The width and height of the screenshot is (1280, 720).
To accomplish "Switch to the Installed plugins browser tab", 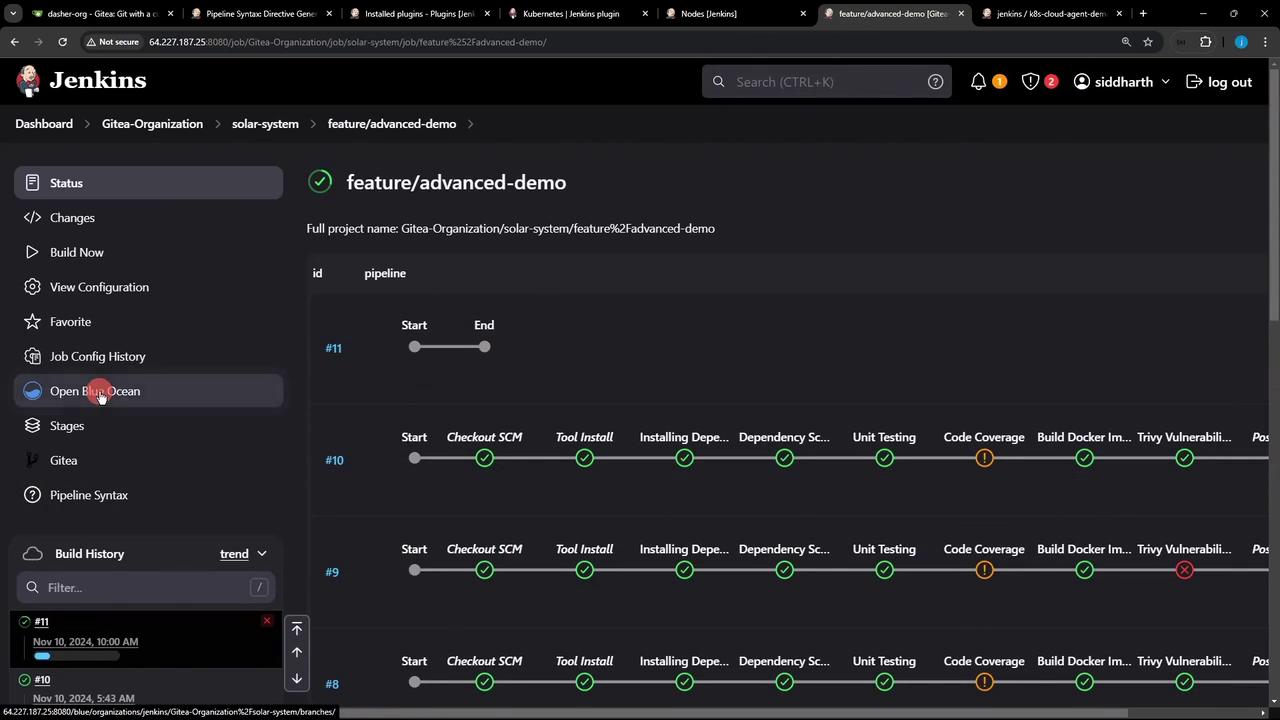I will tap(419, 14).
